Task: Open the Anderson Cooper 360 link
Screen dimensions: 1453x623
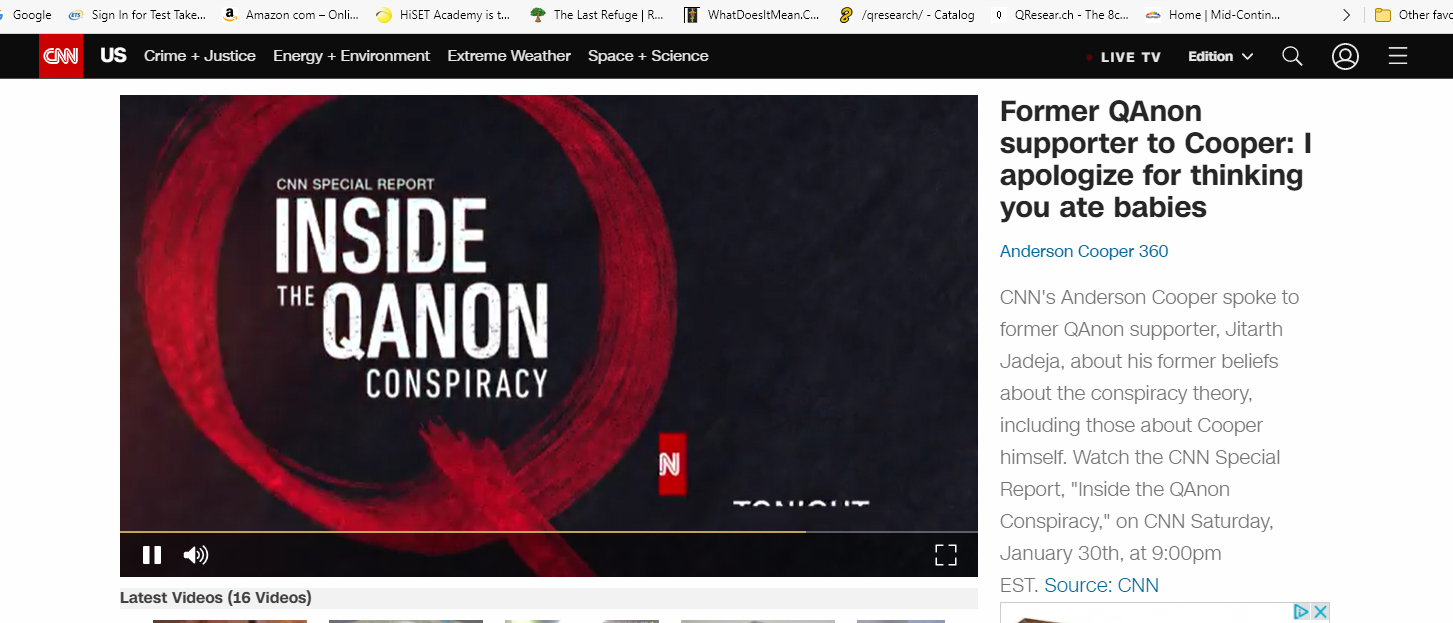Action: click(x=1084, y=251)
